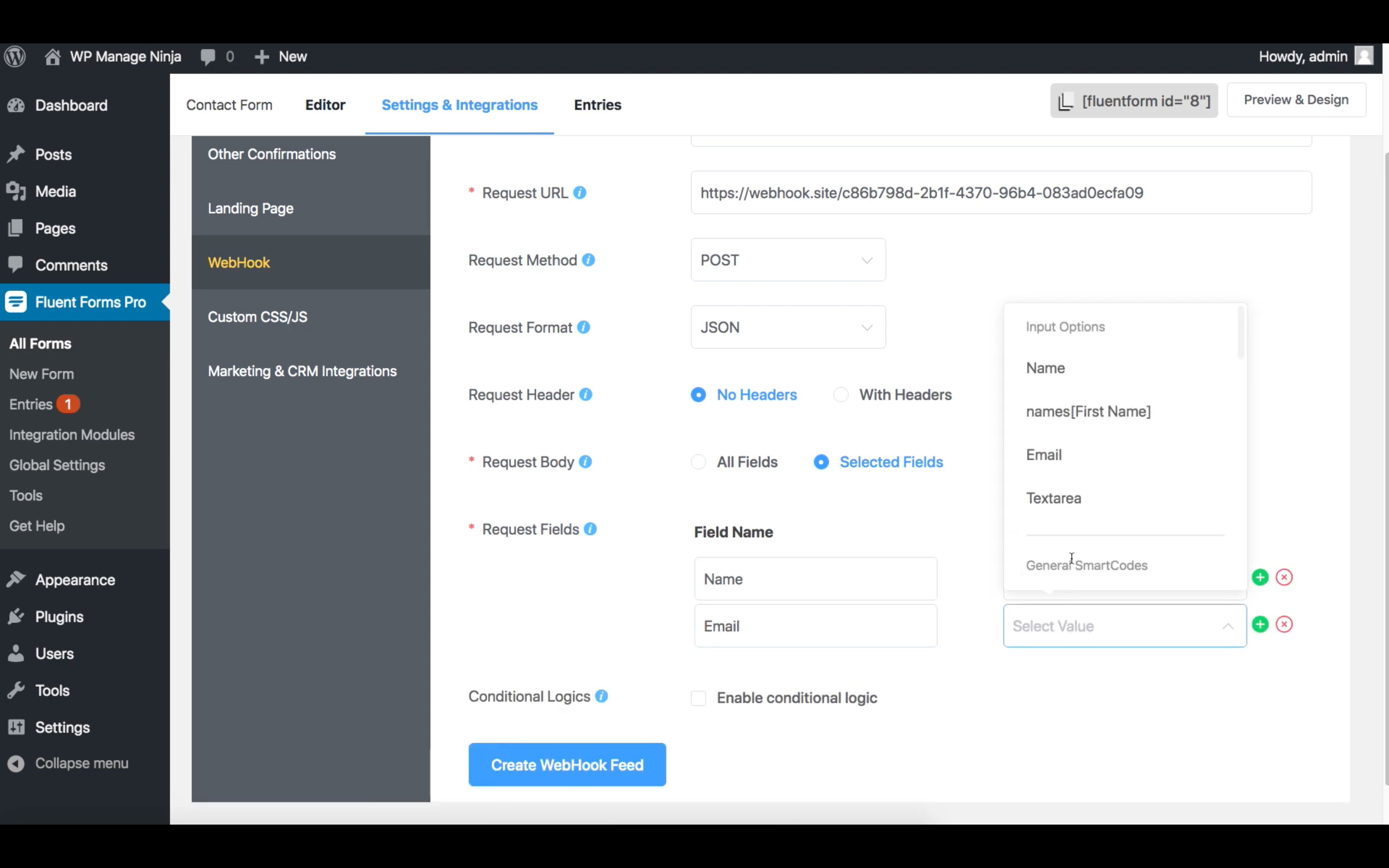
Task: Click the Tools wrench icon
Action: pos(16,690)
